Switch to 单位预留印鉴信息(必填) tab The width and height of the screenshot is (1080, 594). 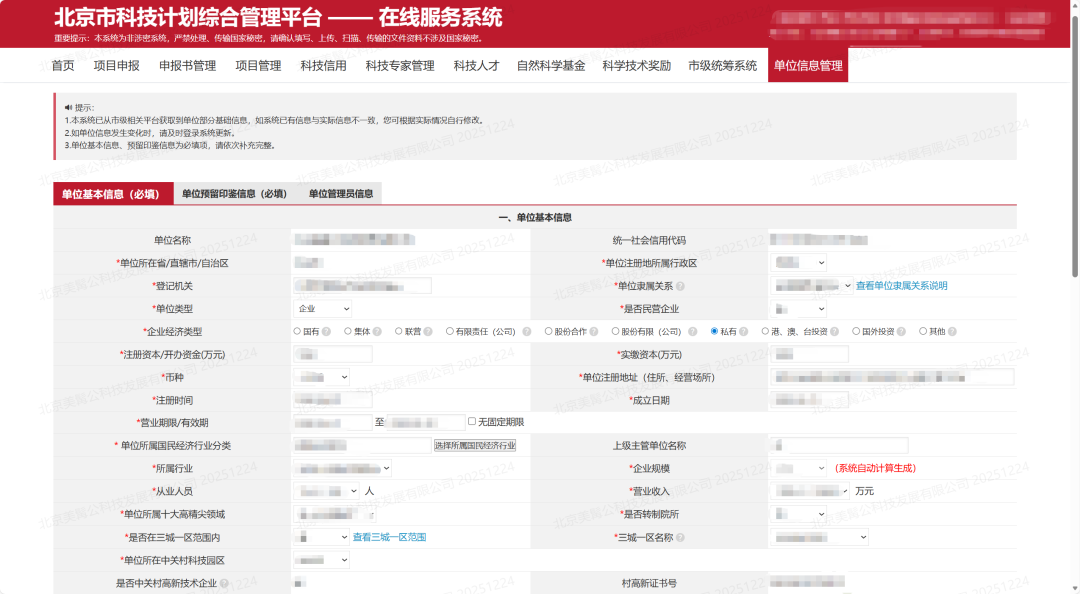pyautogui.click(x=234, y=194)
